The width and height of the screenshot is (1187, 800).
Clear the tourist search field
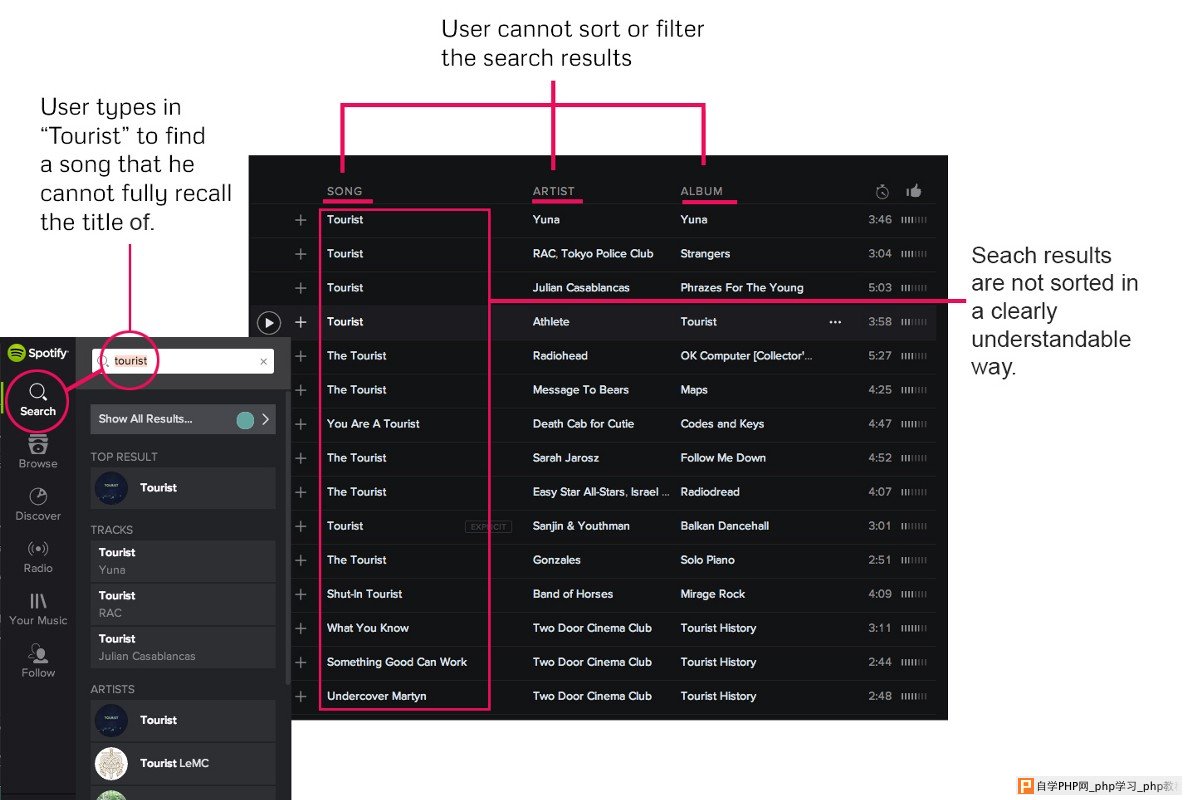263,361
